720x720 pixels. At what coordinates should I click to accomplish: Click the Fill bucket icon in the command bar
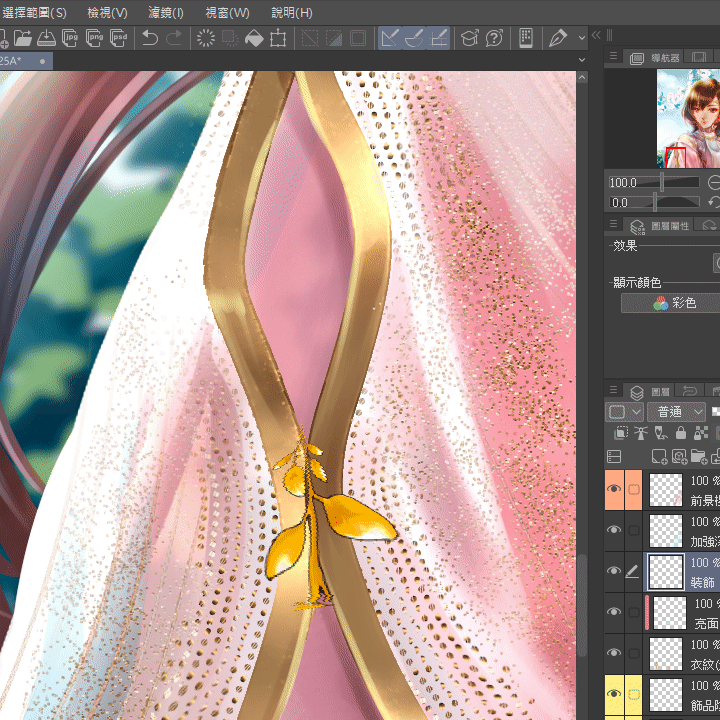click(254, 38)
